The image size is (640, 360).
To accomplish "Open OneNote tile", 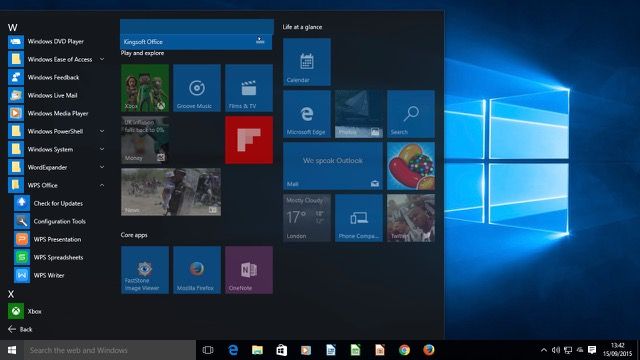I will [249, 270].
